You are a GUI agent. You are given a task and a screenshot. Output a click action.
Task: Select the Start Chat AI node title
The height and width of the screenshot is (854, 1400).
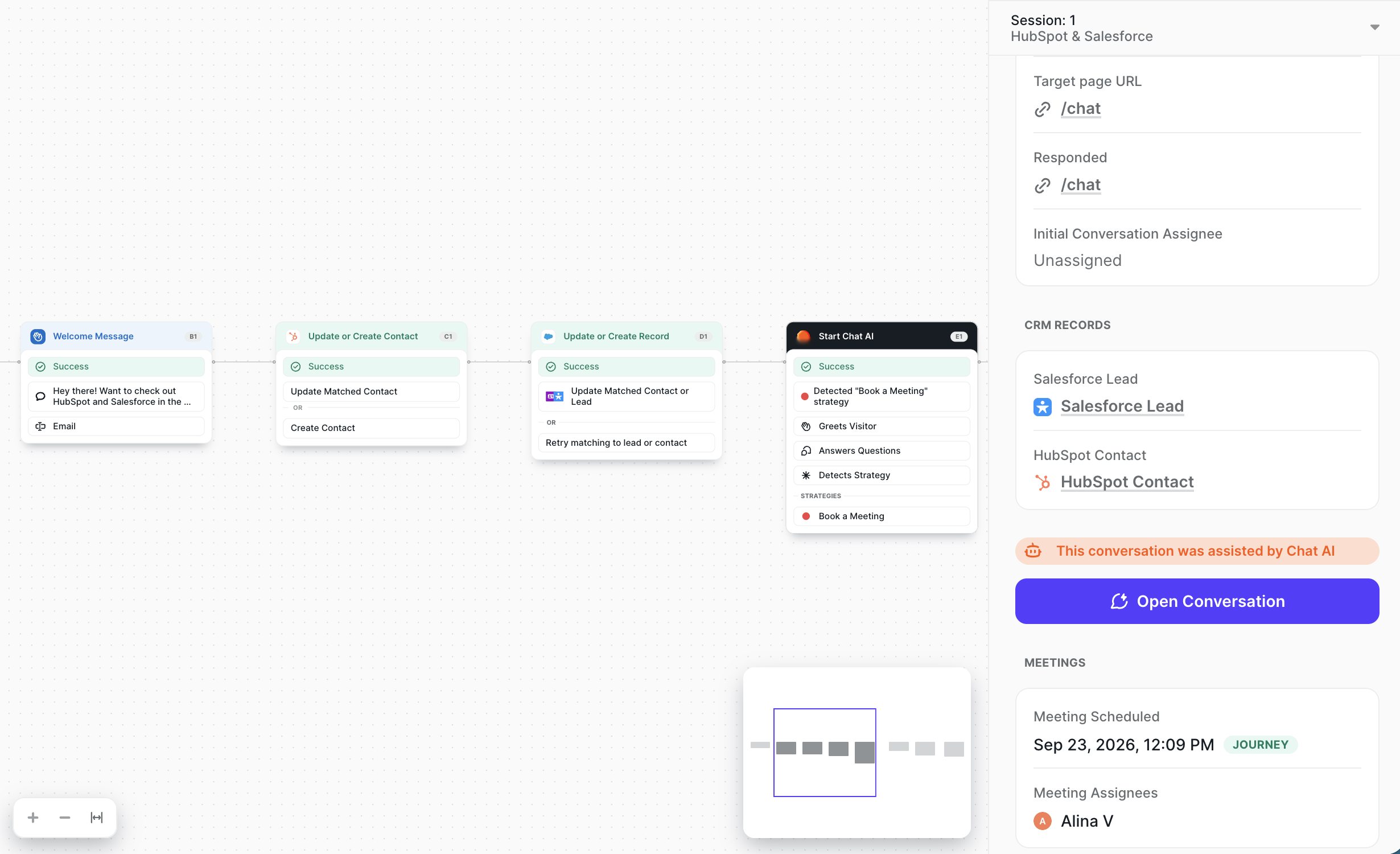point(846,336)
